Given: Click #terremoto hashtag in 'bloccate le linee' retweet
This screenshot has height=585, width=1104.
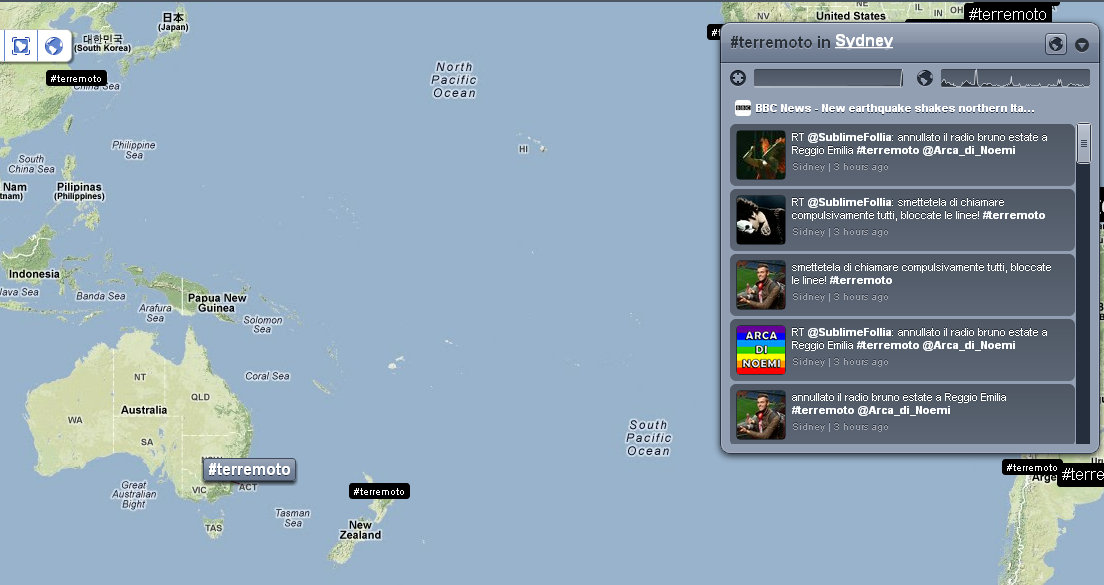Looking at the screenshot, I should 1014,215.
